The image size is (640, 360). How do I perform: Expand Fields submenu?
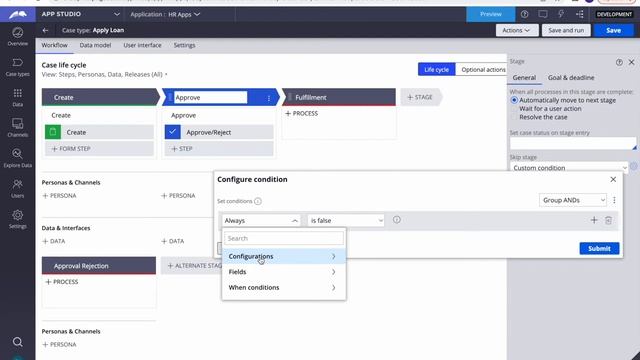[x=284, y=272]
